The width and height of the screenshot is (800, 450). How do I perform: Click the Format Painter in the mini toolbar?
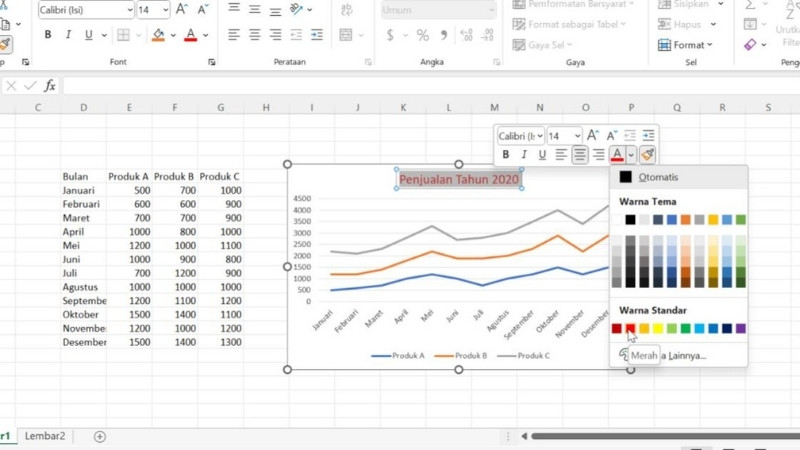[648, 155]
